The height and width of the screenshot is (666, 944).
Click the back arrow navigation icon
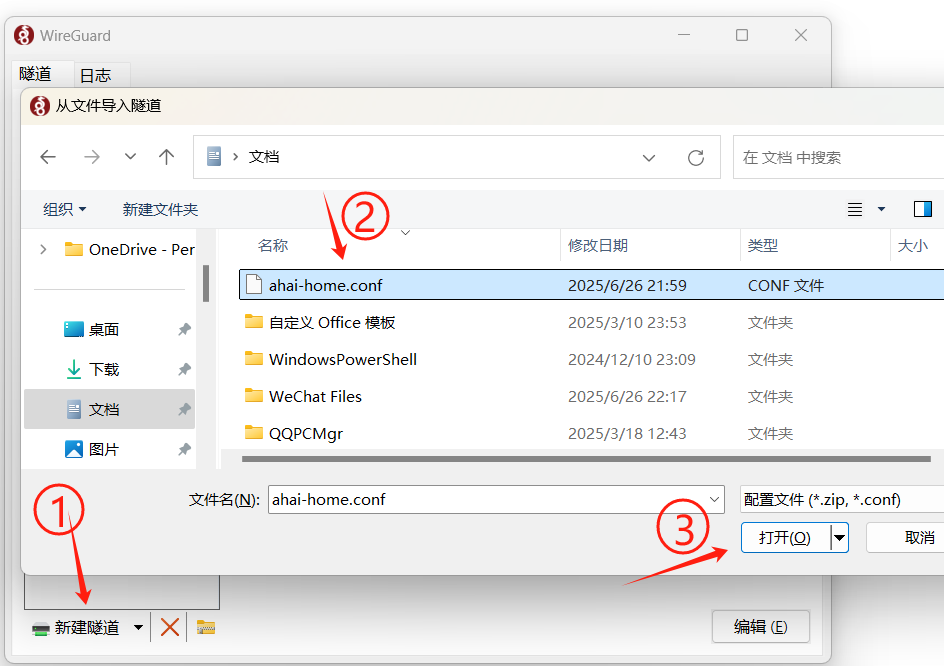[x=48, y=157]
